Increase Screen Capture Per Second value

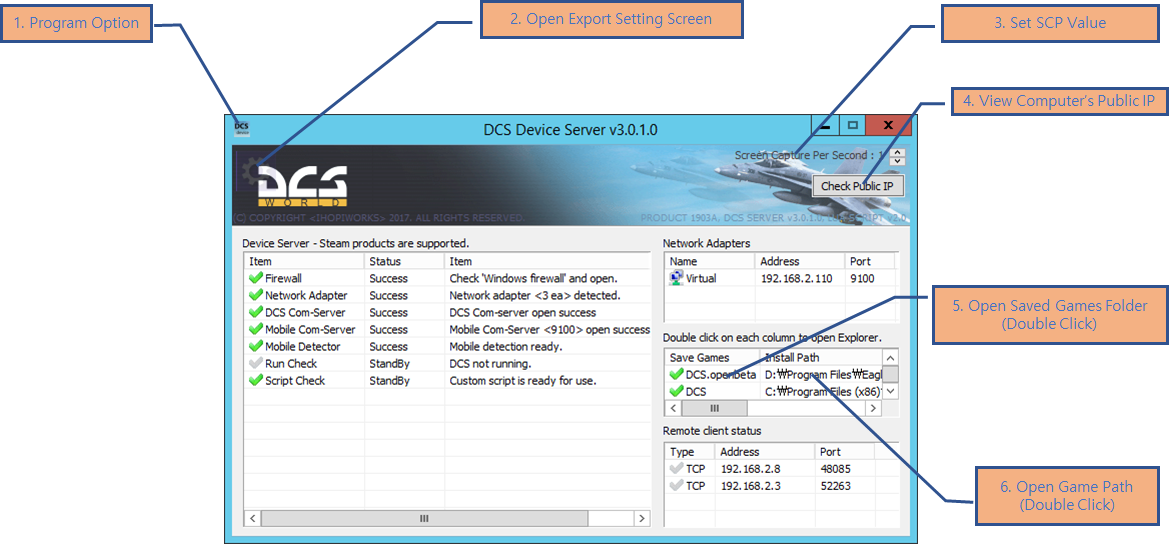point(898,151)
